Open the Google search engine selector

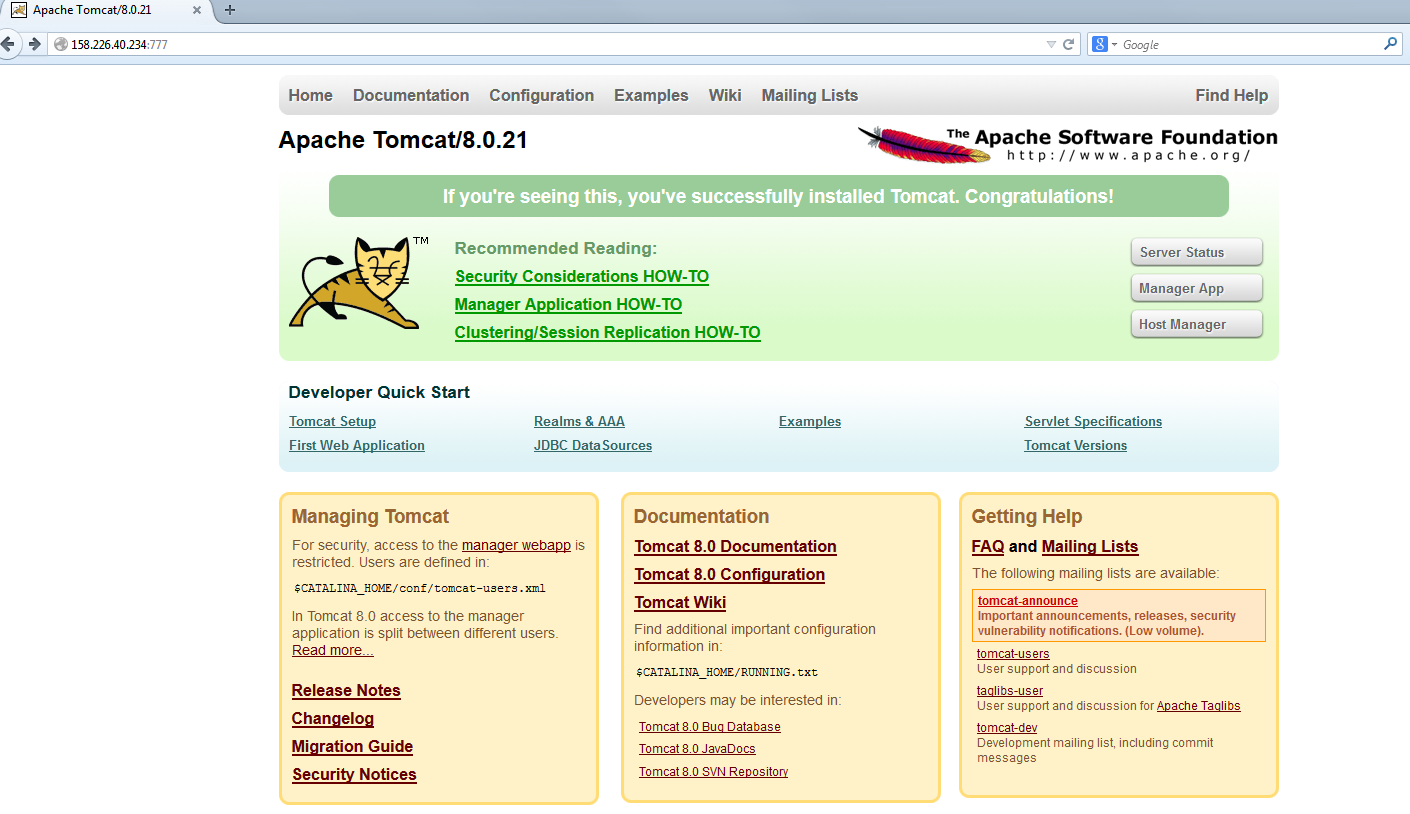pos(1105,44)
